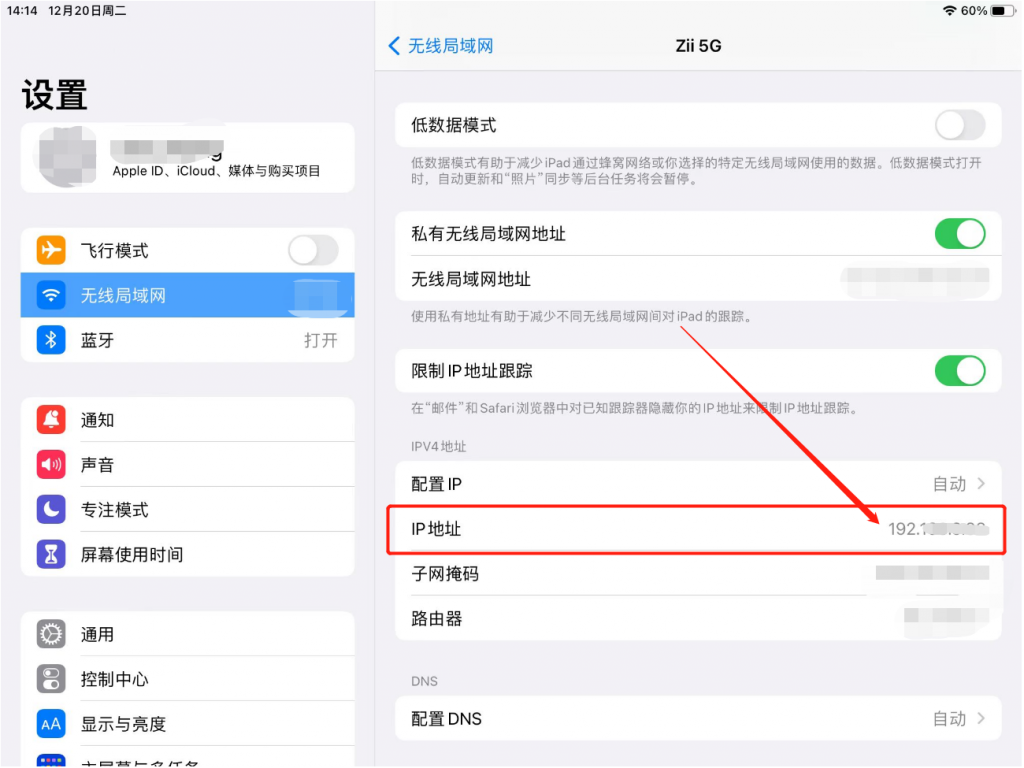Tap the Screen Time (屏幕使用时间) hourglass icon
1024x768 pixels.
(51, 554)
